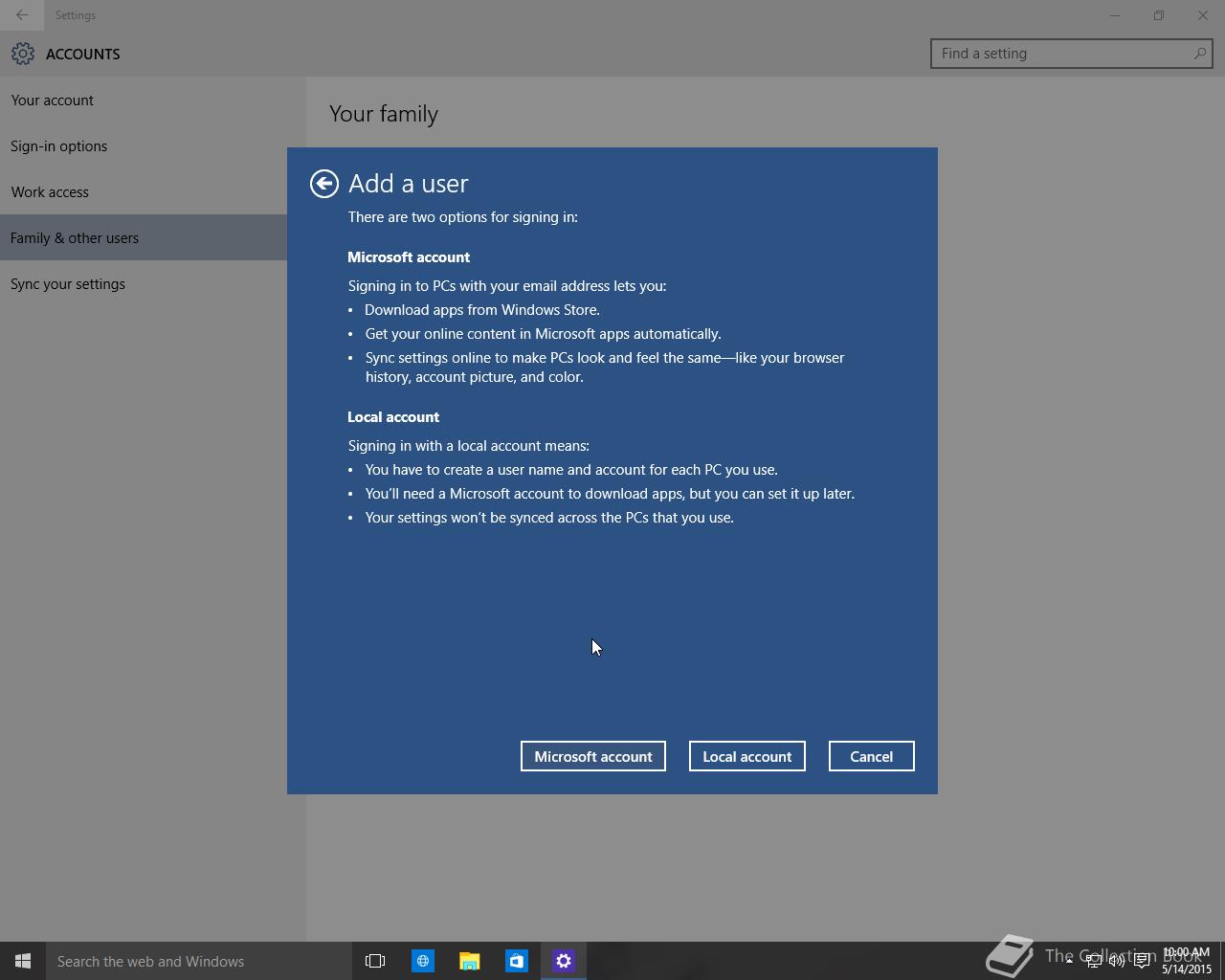The height and width of the screenshot is (980, 1225).
Task: Click the Settings gear icon on taskbar
Action: pos(564,961)
